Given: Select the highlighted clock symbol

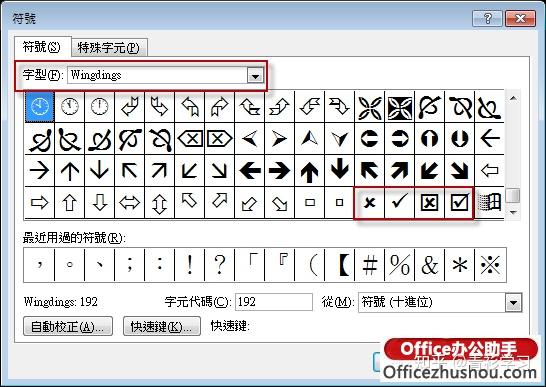Looking at the screenshot, I should click(40, 106).
